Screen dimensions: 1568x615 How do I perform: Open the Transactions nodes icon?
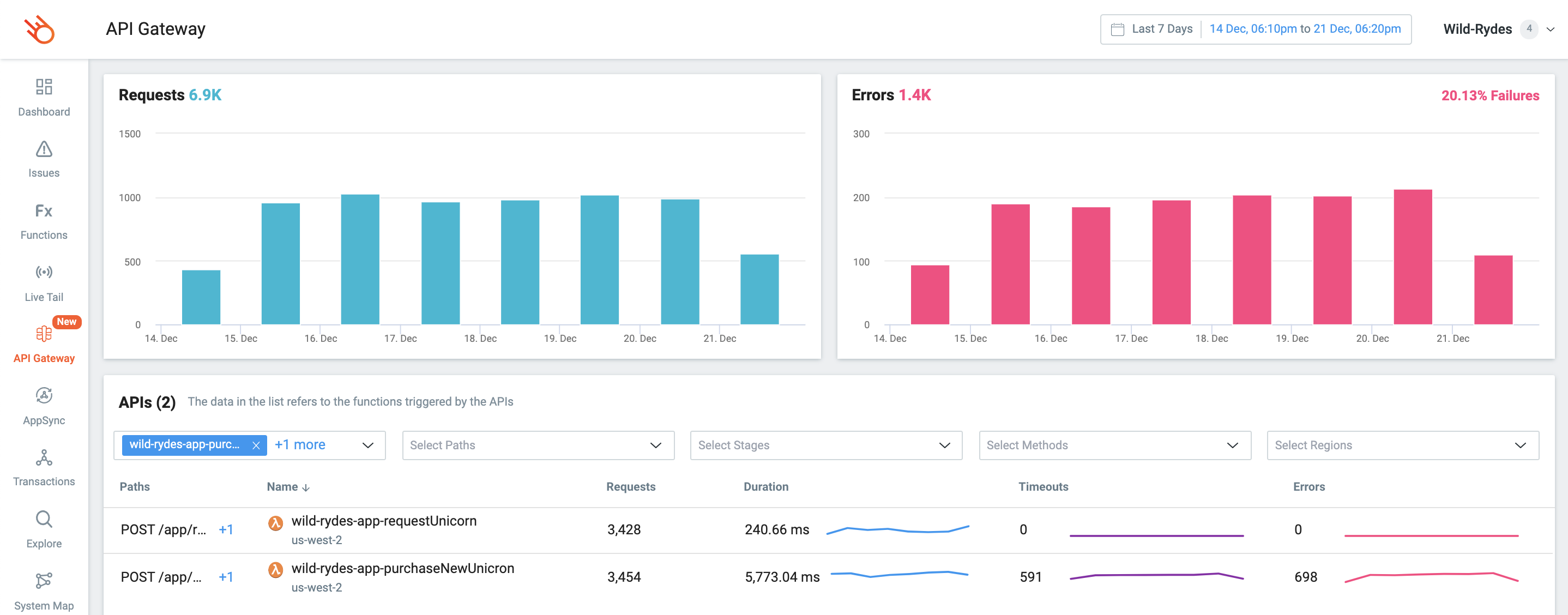tap(44, 457)
